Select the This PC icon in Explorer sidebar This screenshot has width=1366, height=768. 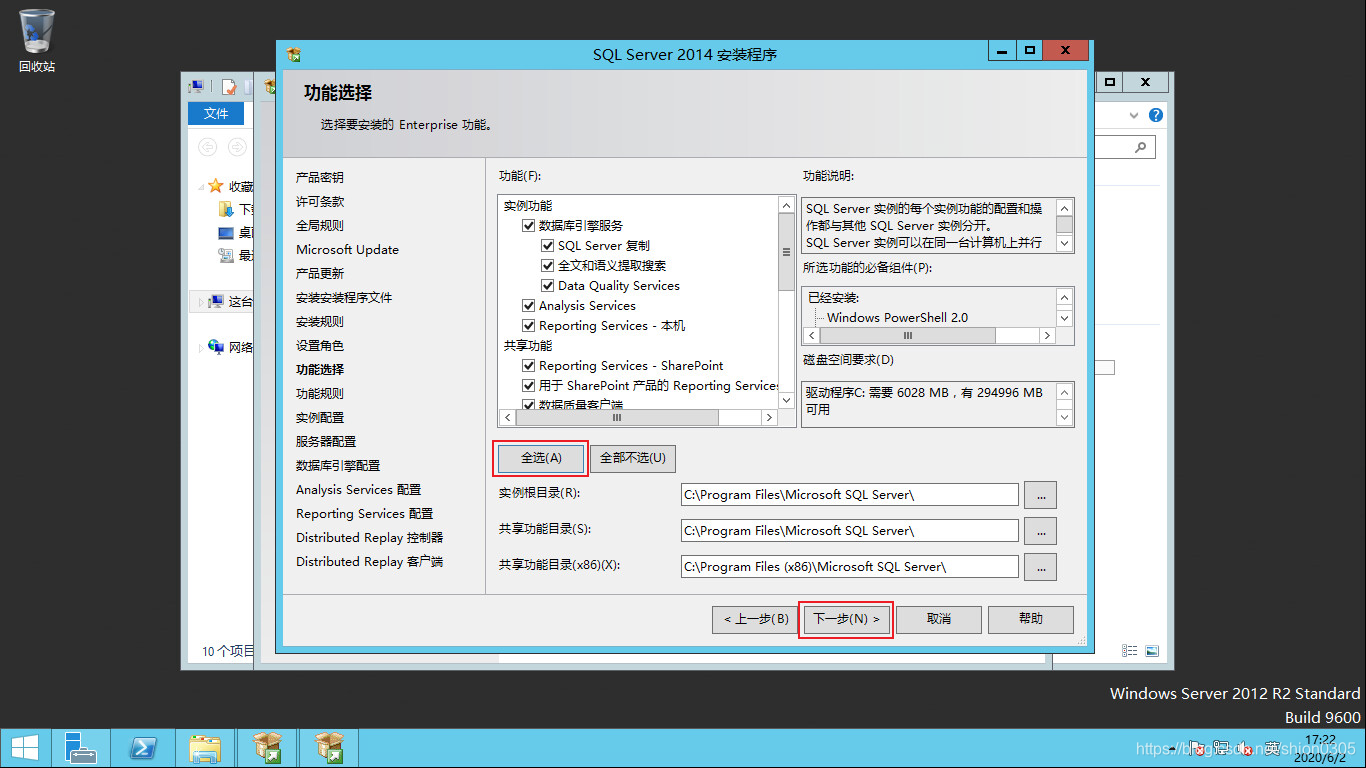coord(216,301)
